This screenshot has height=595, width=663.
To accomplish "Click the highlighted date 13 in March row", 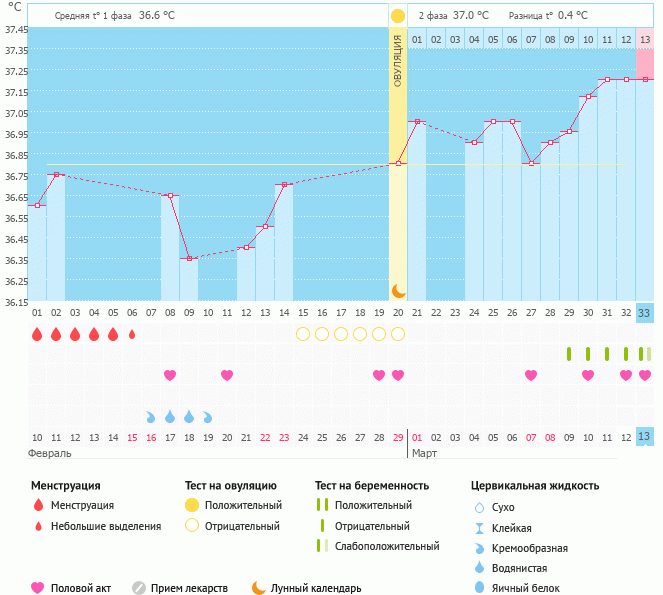I will coord(644,436).
